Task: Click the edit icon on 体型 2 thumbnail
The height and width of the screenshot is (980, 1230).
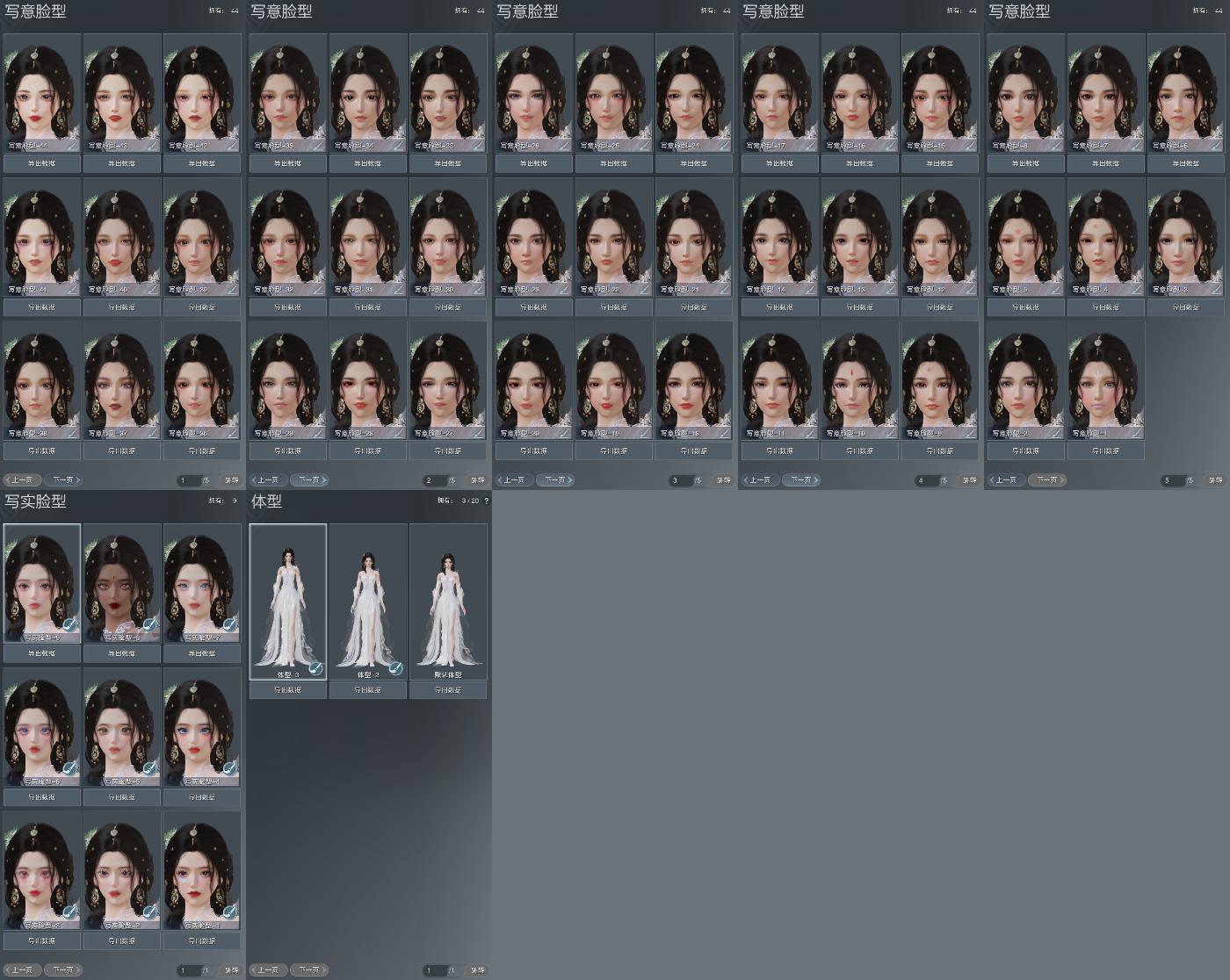Action: point(395,668)
